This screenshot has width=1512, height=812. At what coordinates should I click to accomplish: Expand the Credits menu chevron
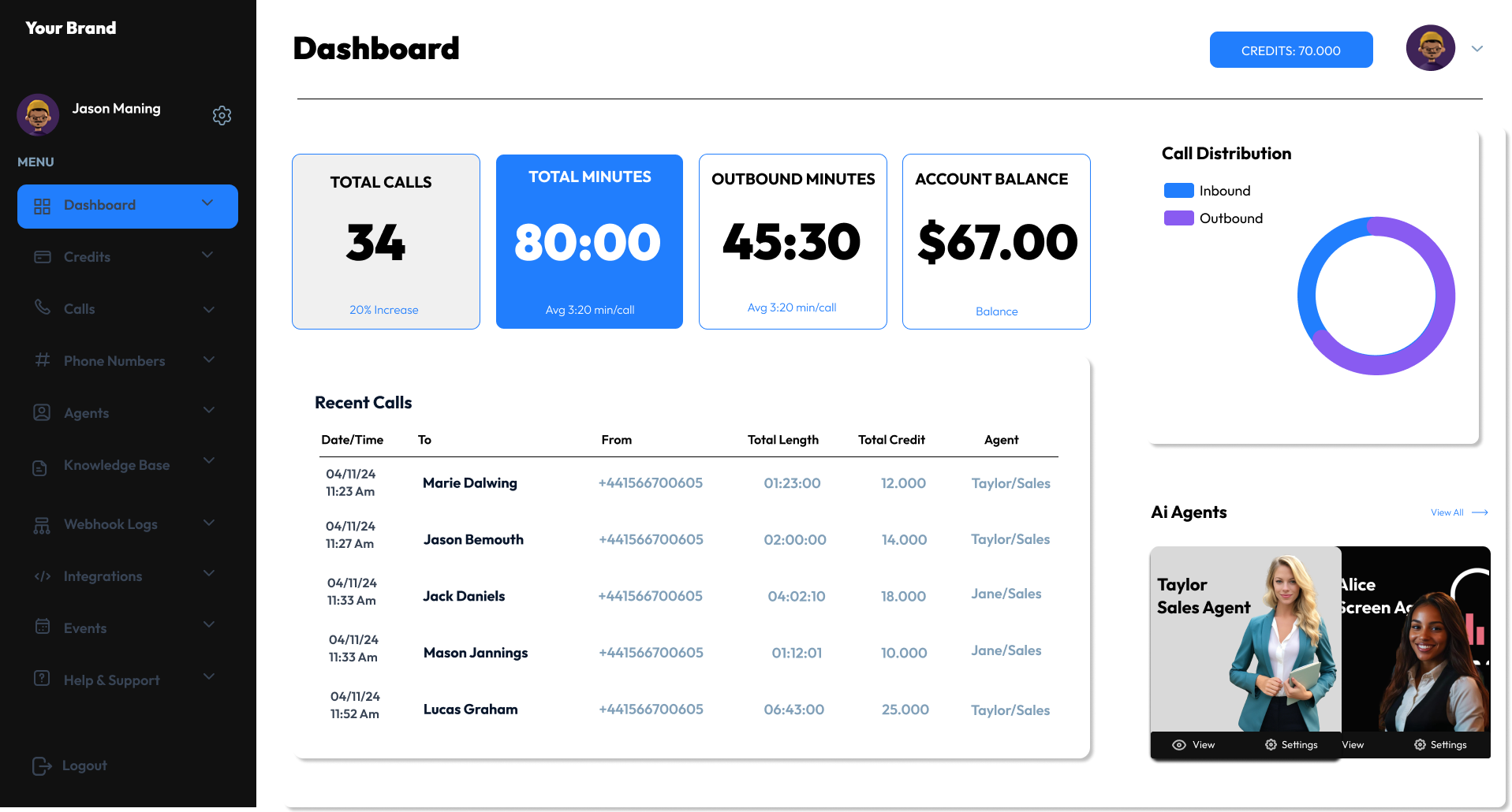click(x=207, y=255)
